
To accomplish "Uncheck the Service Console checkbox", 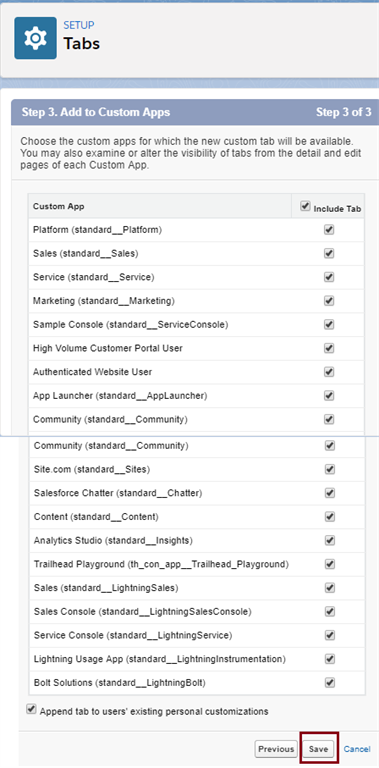I will tap(330, 635).
